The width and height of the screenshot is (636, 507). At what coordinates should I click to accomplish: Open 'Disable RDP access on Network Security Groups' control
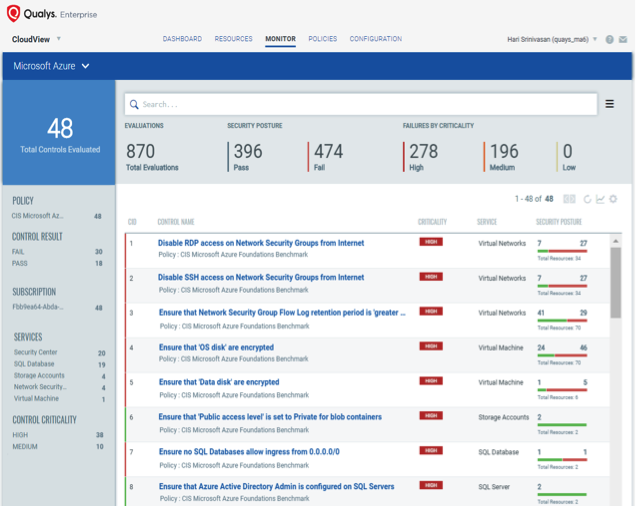coord(260,243)
